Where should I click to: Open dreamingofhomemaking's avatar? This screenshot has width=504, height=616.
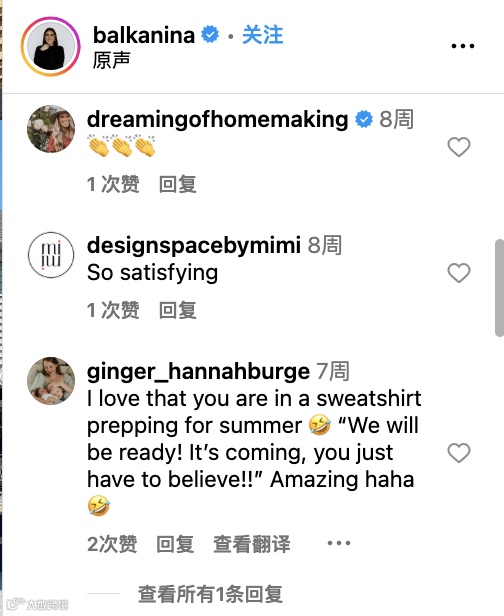click(x=51, y=128)
